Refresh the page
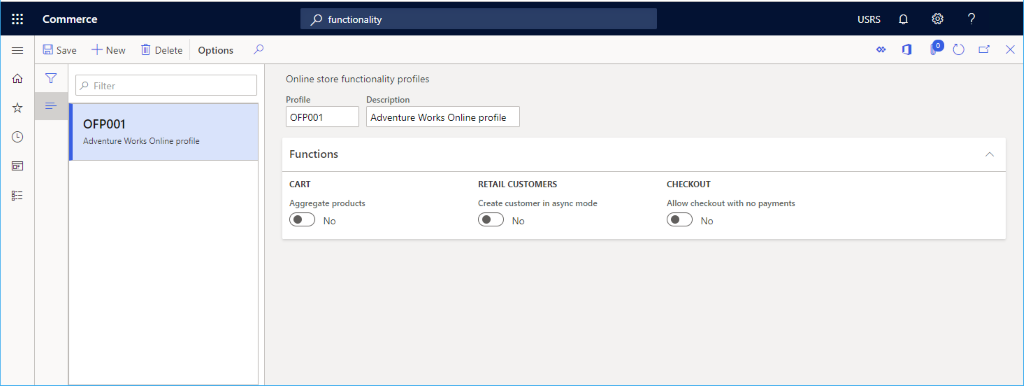1024x386 pixels. [x=959, y=50]
